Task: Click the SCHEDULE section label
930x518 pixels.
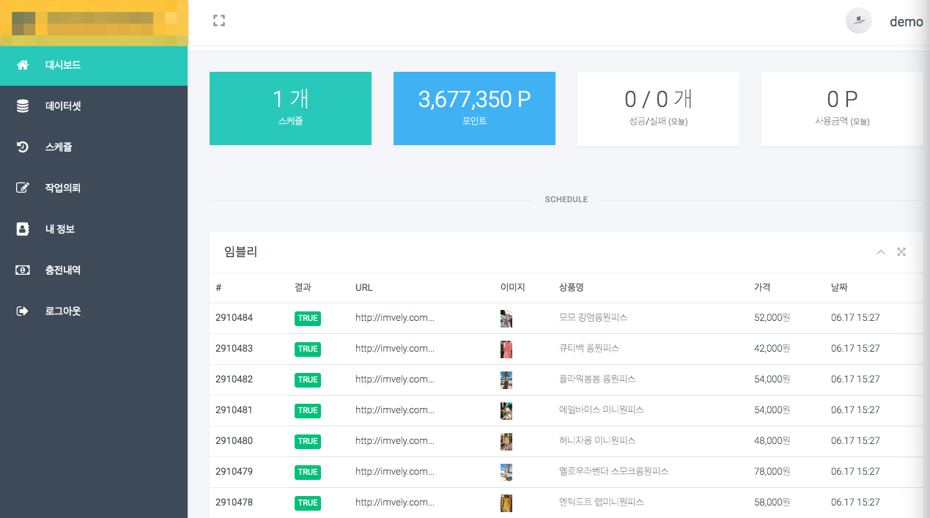Action: tap(566, 200)
